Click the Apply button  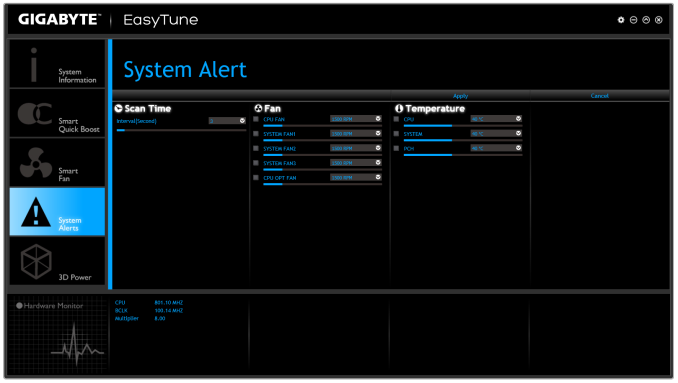pos(461,96)
